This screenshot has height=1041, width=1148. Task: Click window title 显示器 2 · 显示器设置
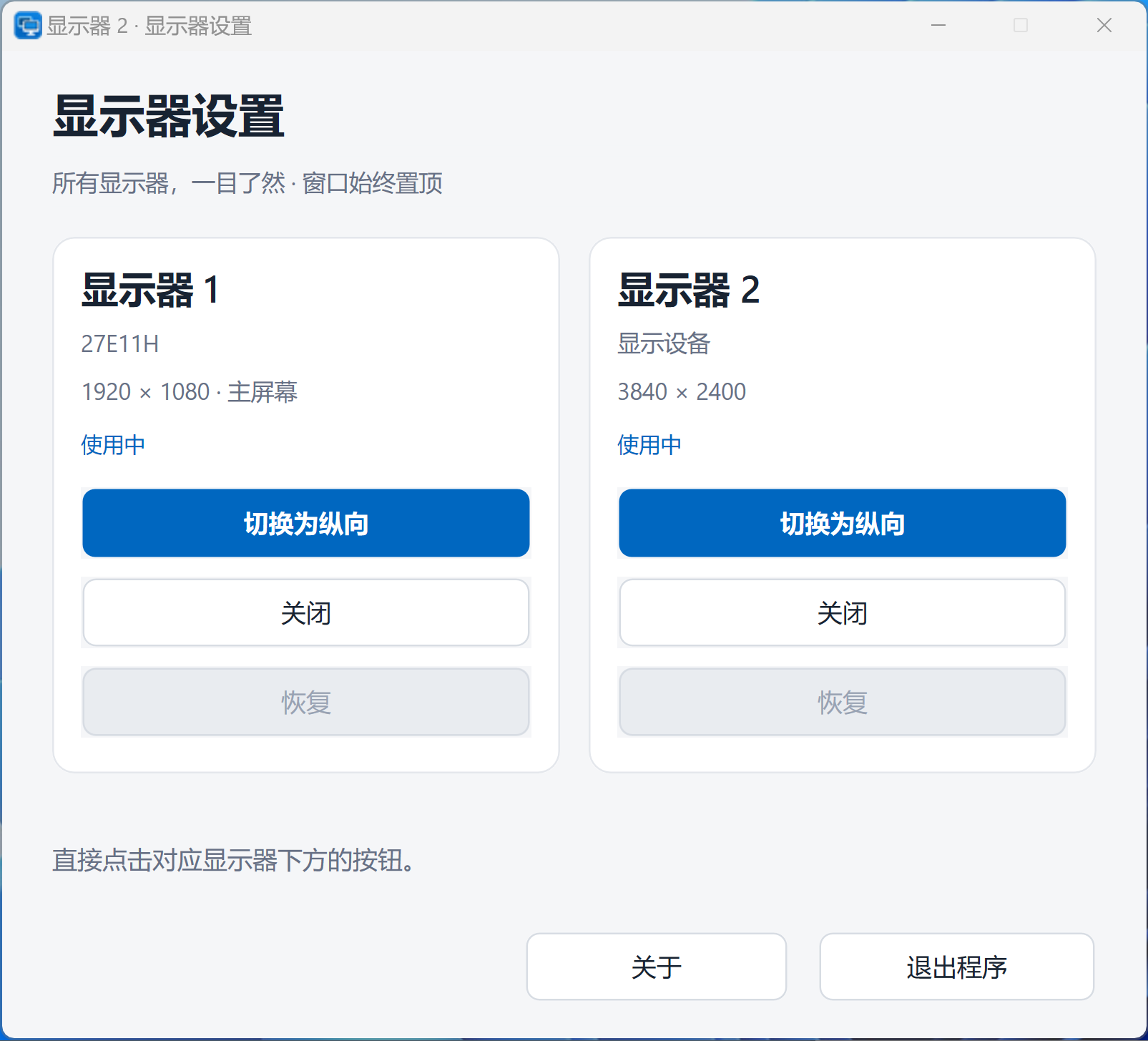149,26
